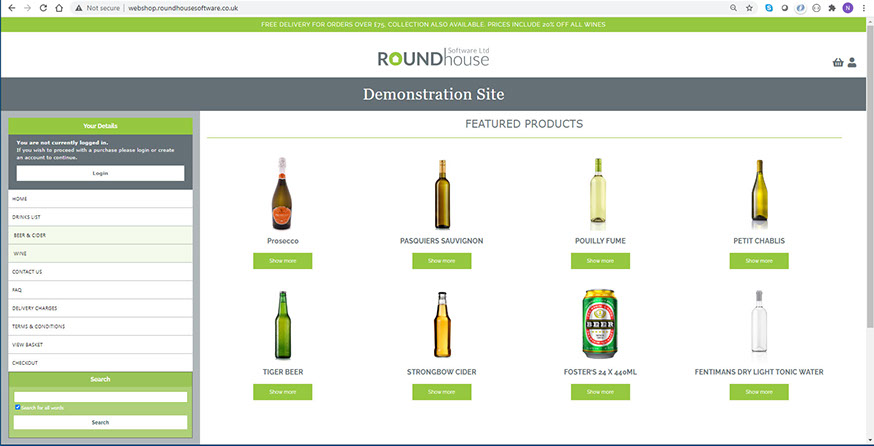Open the zoom magnifier icon in address bar
This screenshot has width=874, height=446.
(734, 8)
